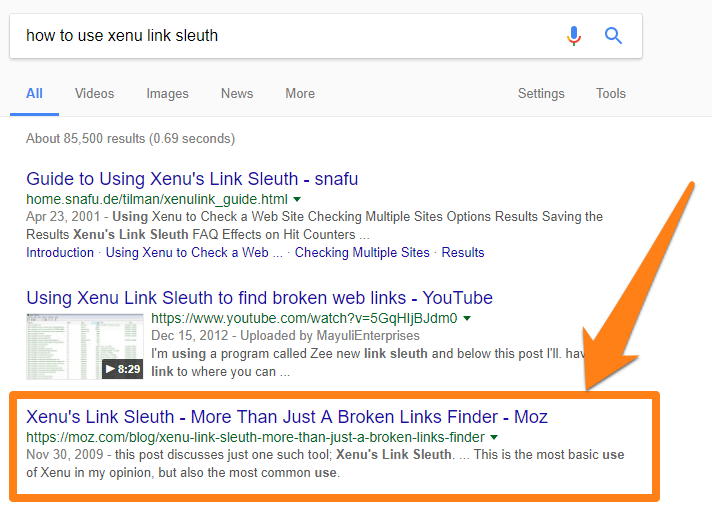The height and width of the screenshot is (507, 712).
Task: Open Guide to Using Xenu's Link Sleuth result
Action: coord(192,179)
